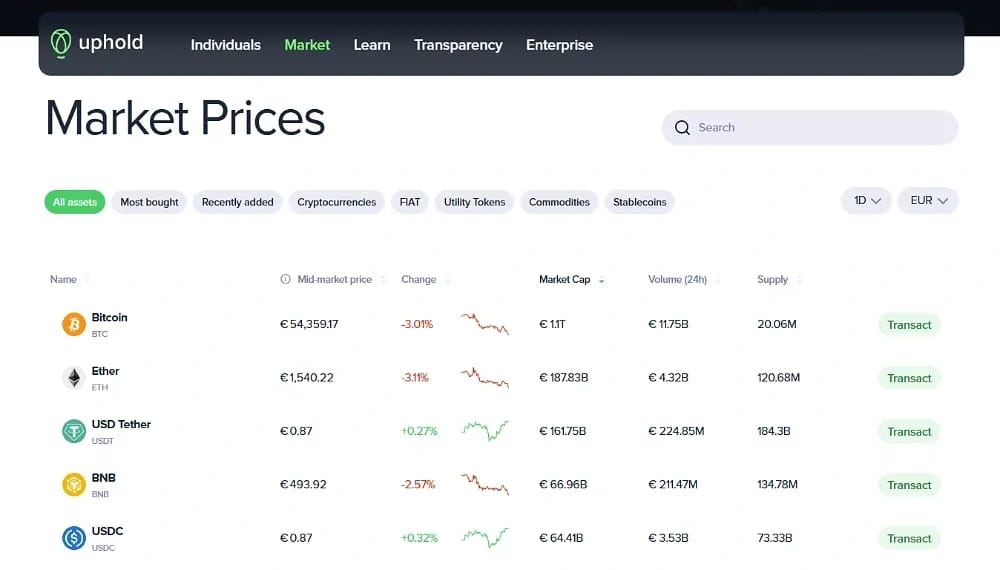Open the Enterprise menu
This screenshot has width=1000, height=570.
click(x=559, y=45)
